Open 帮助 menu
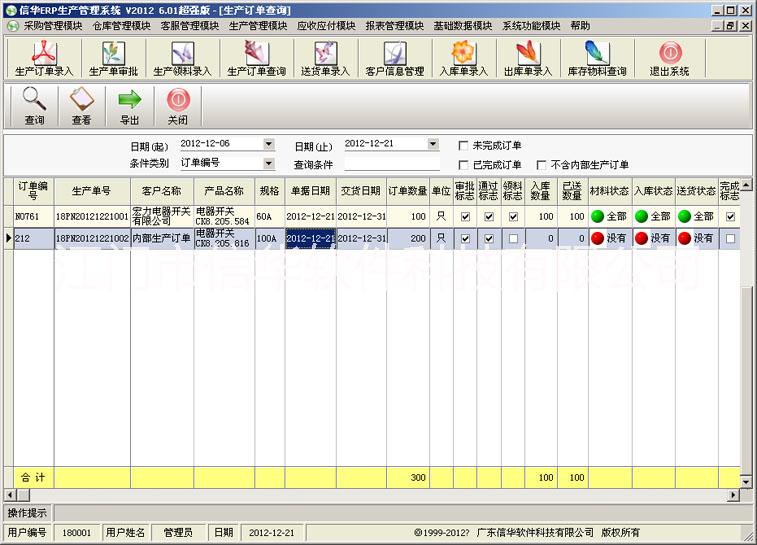Image resolution: width=757 pixels, height=545 pixels. point(580,26)
